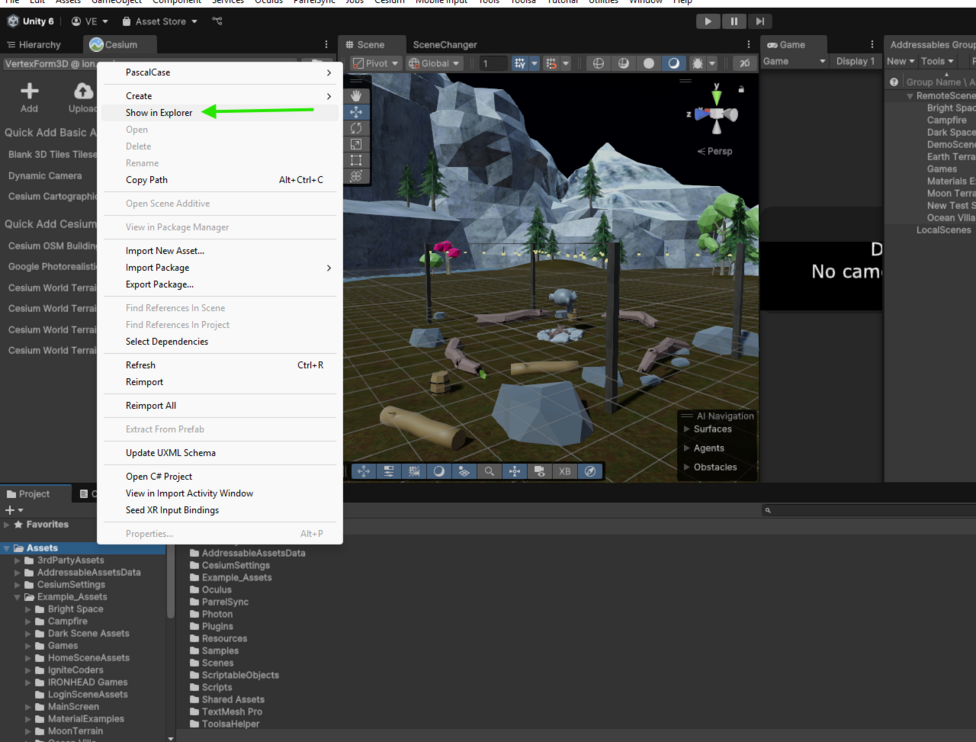Select the Move tool in Scene toolbar
This screenshot has height=742, width=976.
tap(357, 112)
